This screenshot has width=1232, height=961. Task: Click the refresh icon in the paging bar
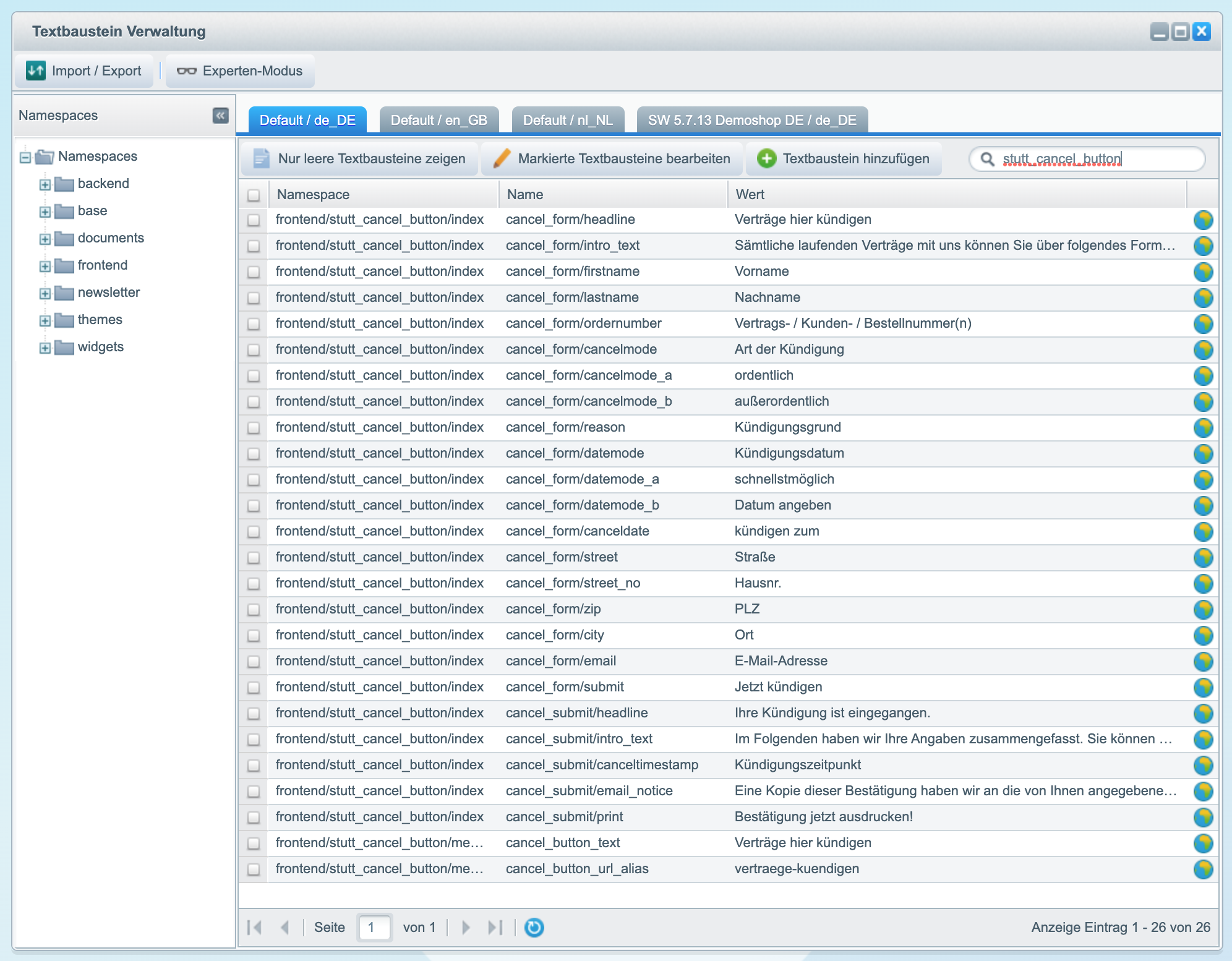pyautogui.click(x=534, y=927)
